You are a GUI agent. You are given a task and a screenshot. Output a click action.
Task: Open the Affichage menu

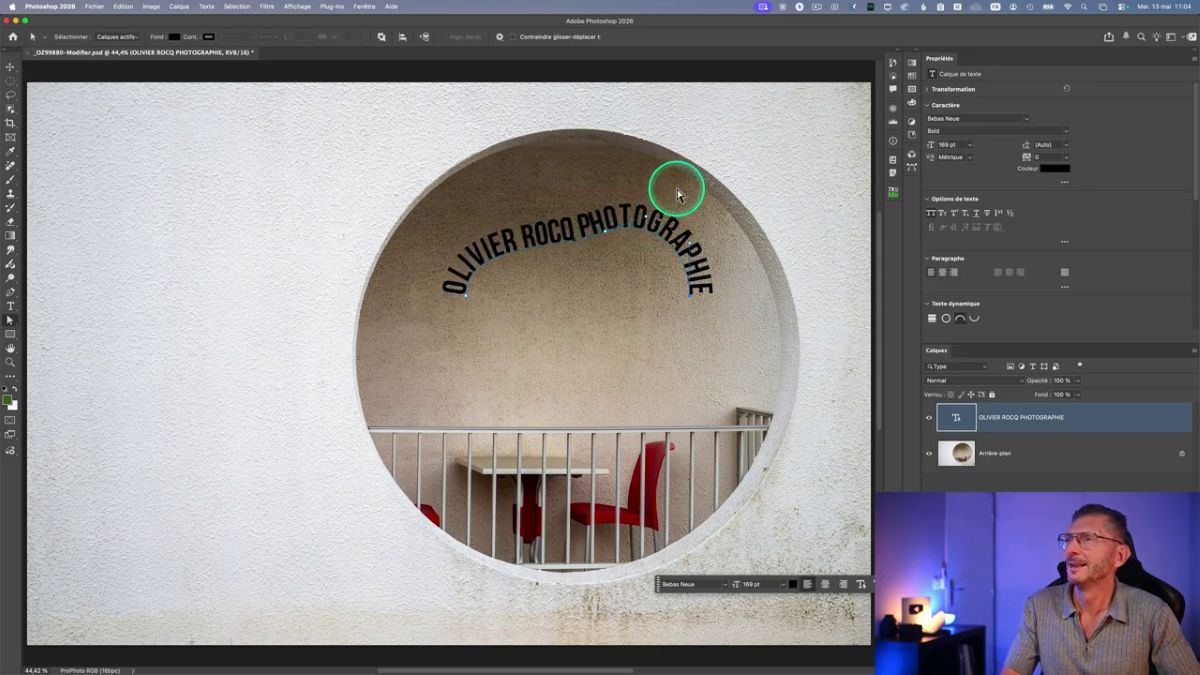point(297,6)
